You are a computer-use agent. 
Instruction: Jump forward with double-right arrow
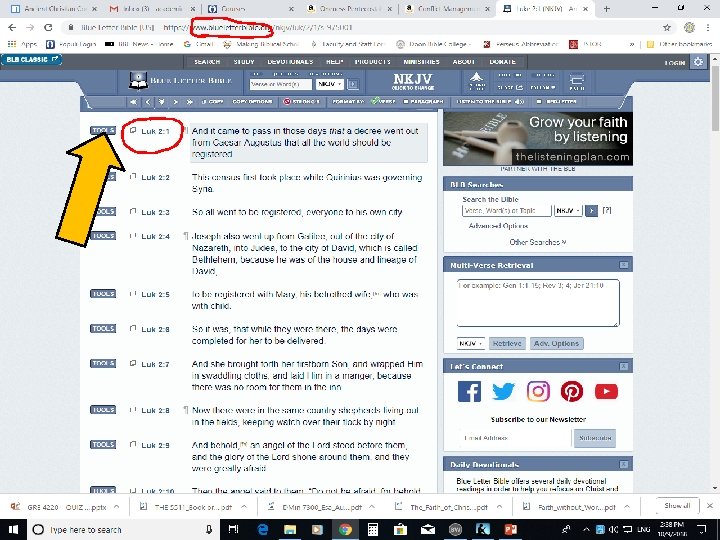pyautogui.click(x=189, y=102)
